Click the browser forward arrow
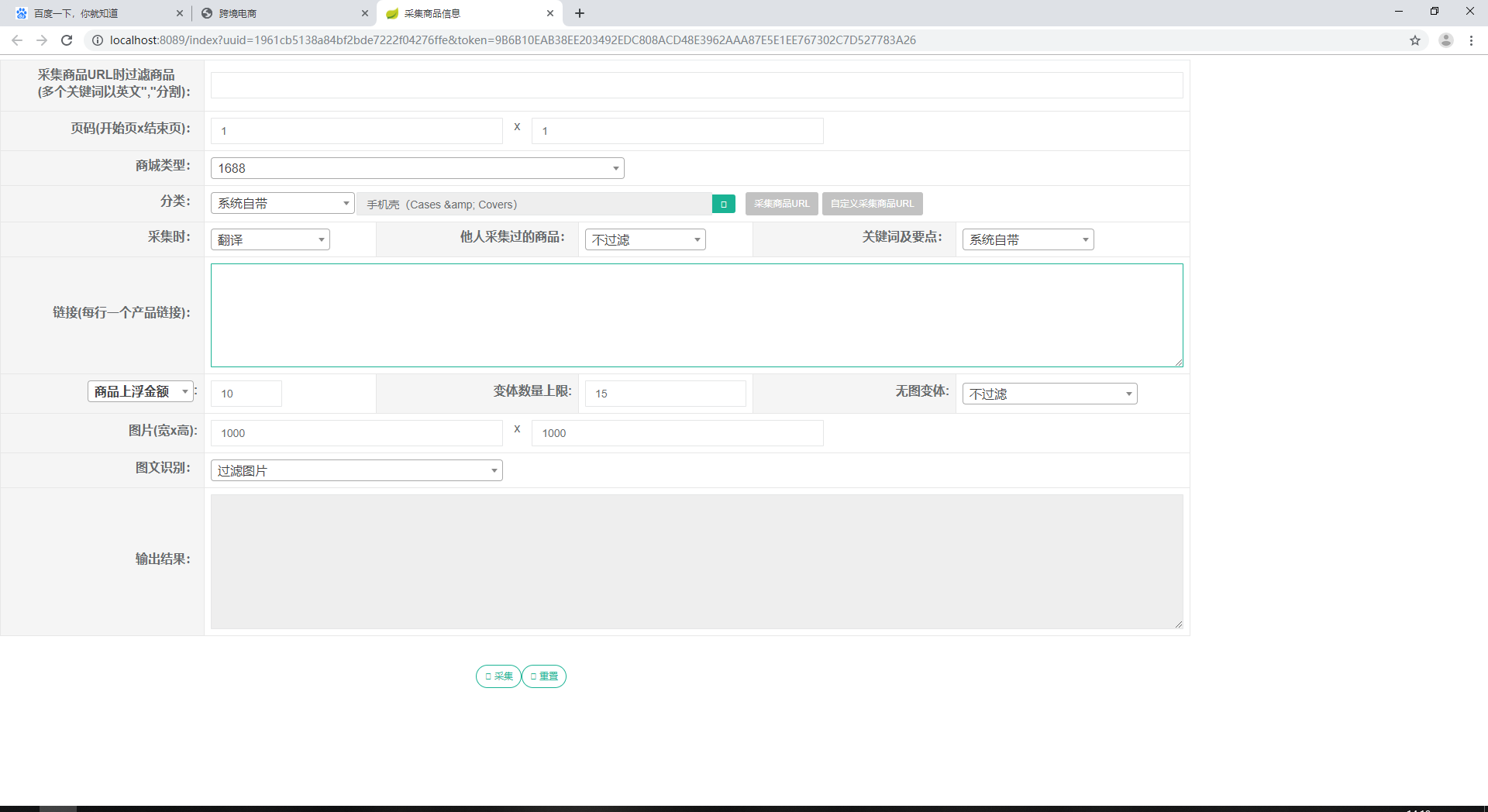Viewport: 1488px width, 812px height. [42, 40]
